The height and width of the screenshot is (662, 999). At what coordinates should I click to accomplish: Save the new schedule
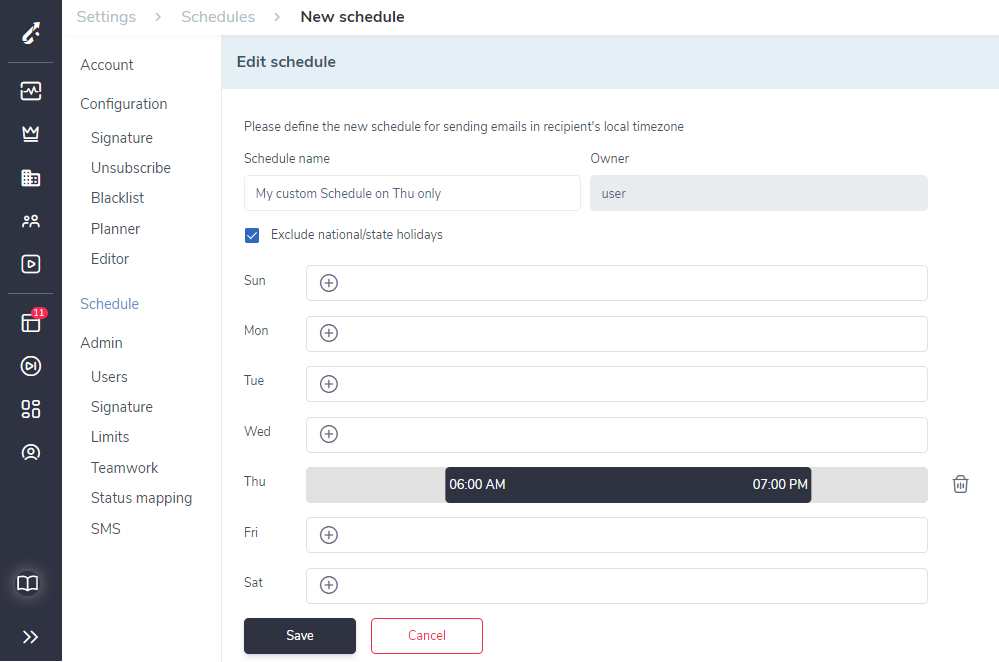pyautogui.click(x=300, y=636)
